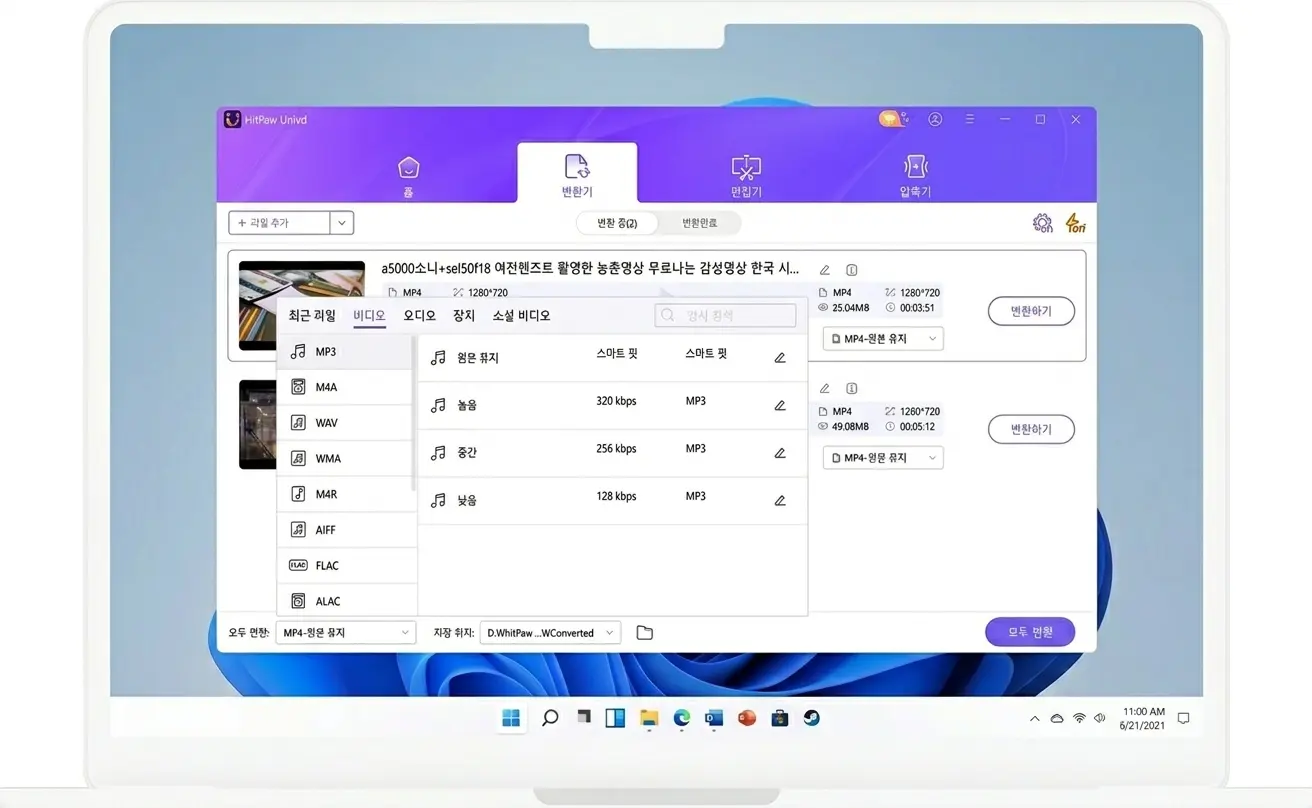Switch to the 홈 tab
Viewport: 1312px width, 808px height.
408,175
